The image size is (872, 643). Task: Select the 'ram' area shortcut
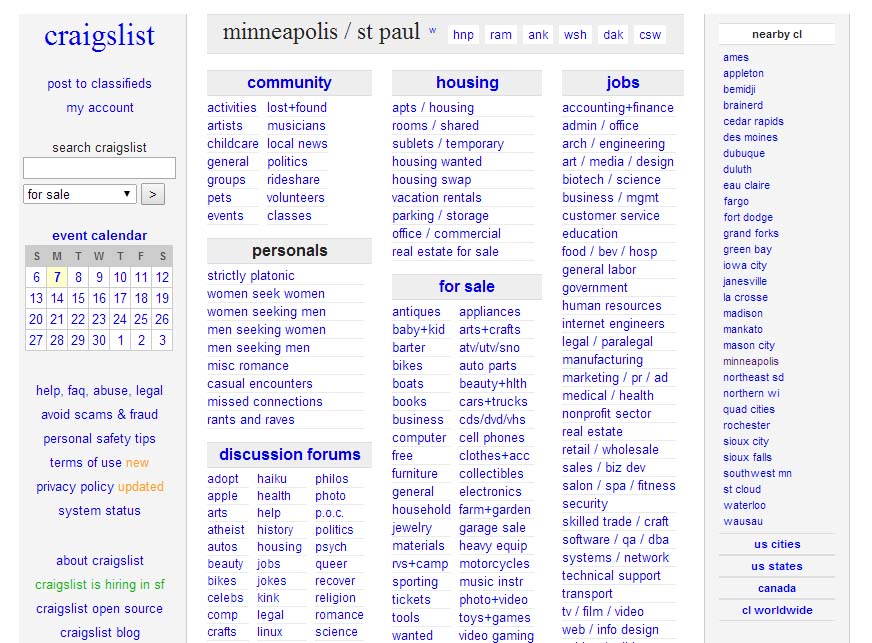pyautogui.click(x=501, y=34)
